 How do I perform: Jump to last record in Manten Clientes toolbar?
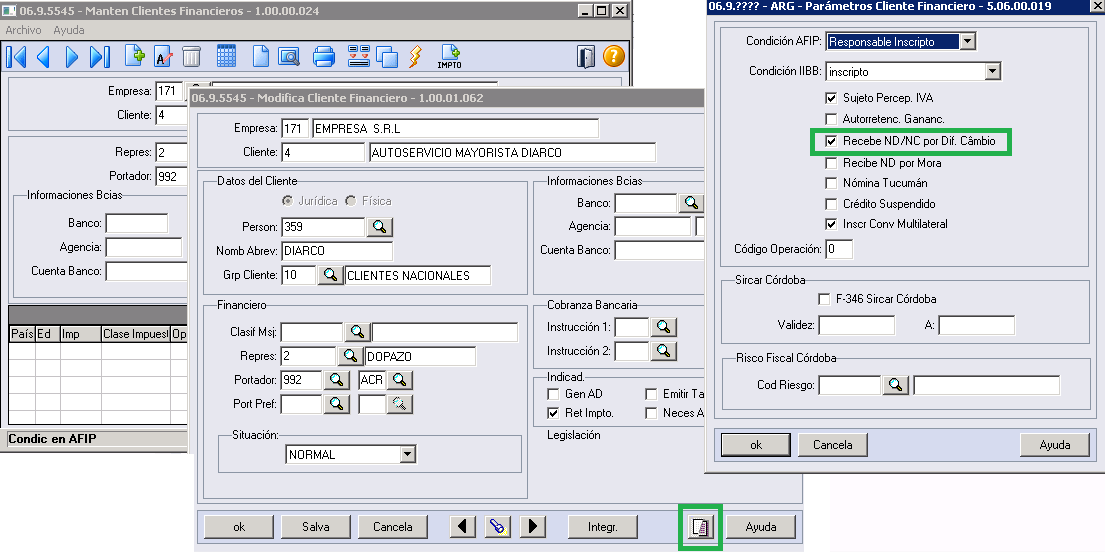point(99,56)
